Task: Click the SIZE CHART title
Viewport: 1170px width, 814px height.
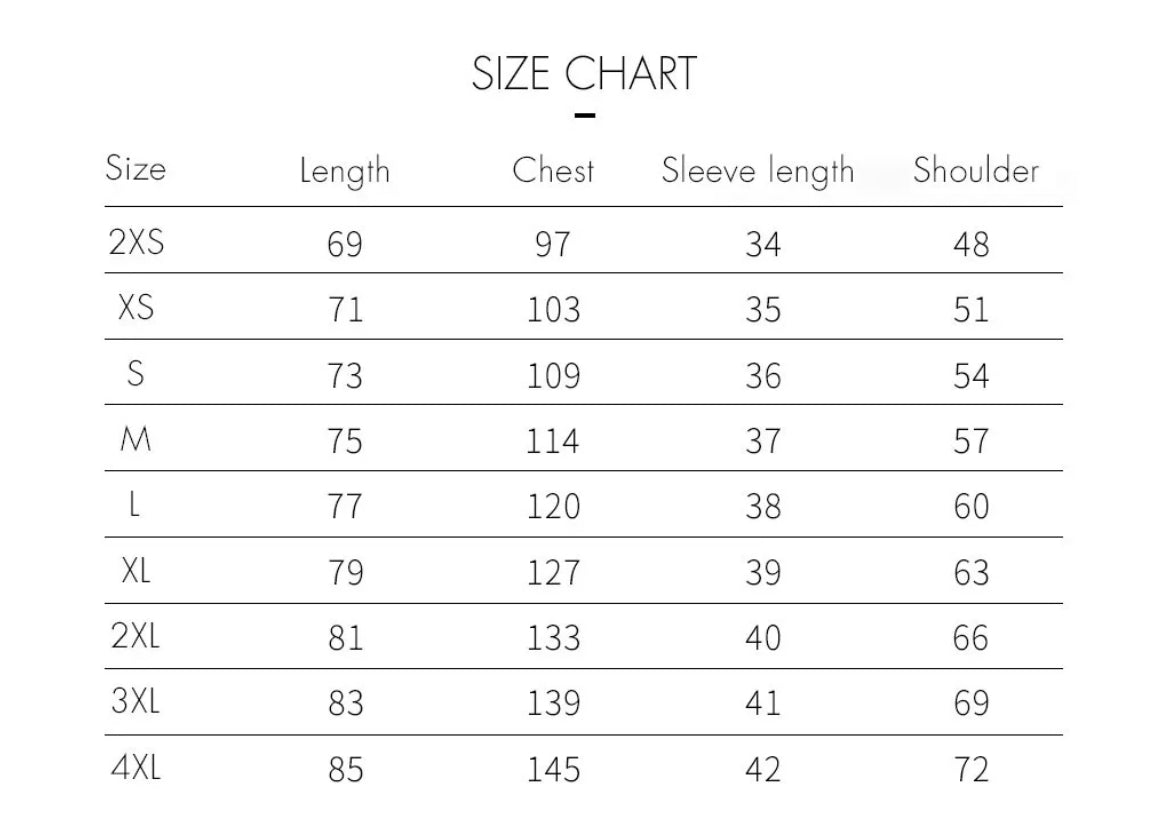Action: pos(584,75)
